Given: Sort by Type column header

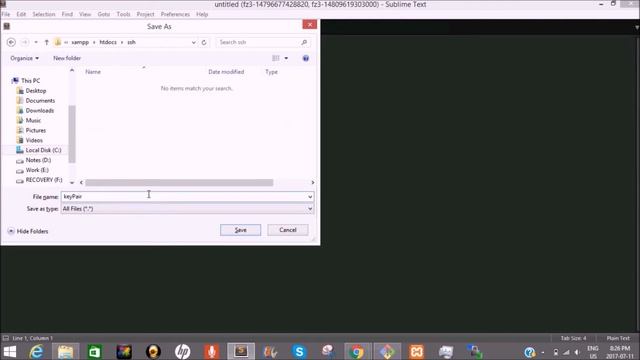Looking at the screenshot, I should click(271, 72).
